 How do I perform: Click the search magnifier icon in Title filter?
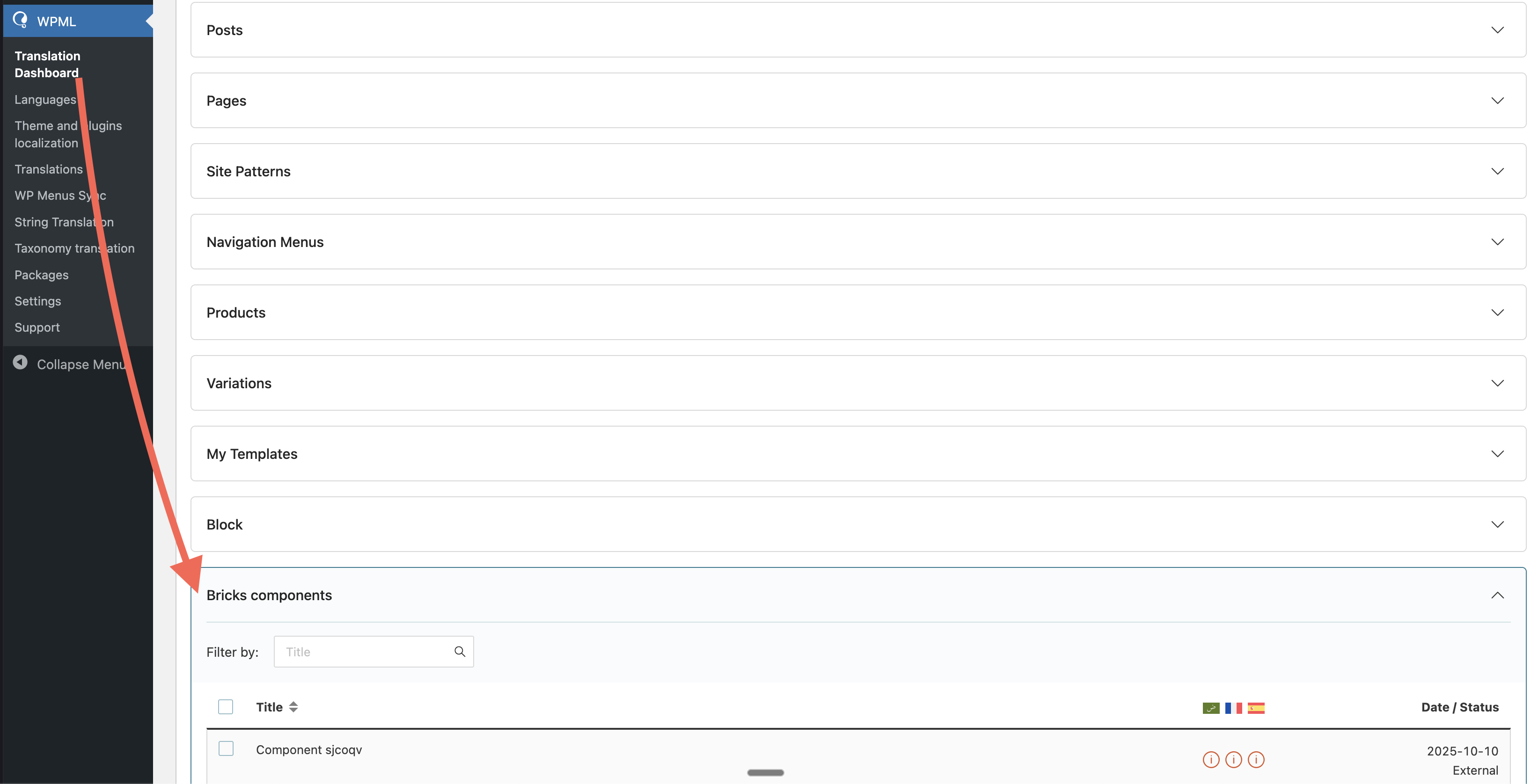coord(460,652)
